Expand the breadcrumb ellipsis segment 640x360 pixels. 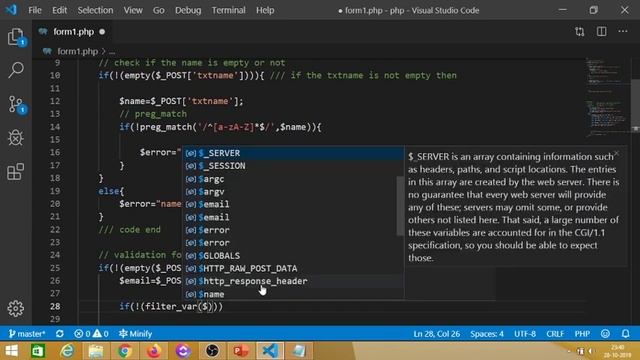(112, 52)
